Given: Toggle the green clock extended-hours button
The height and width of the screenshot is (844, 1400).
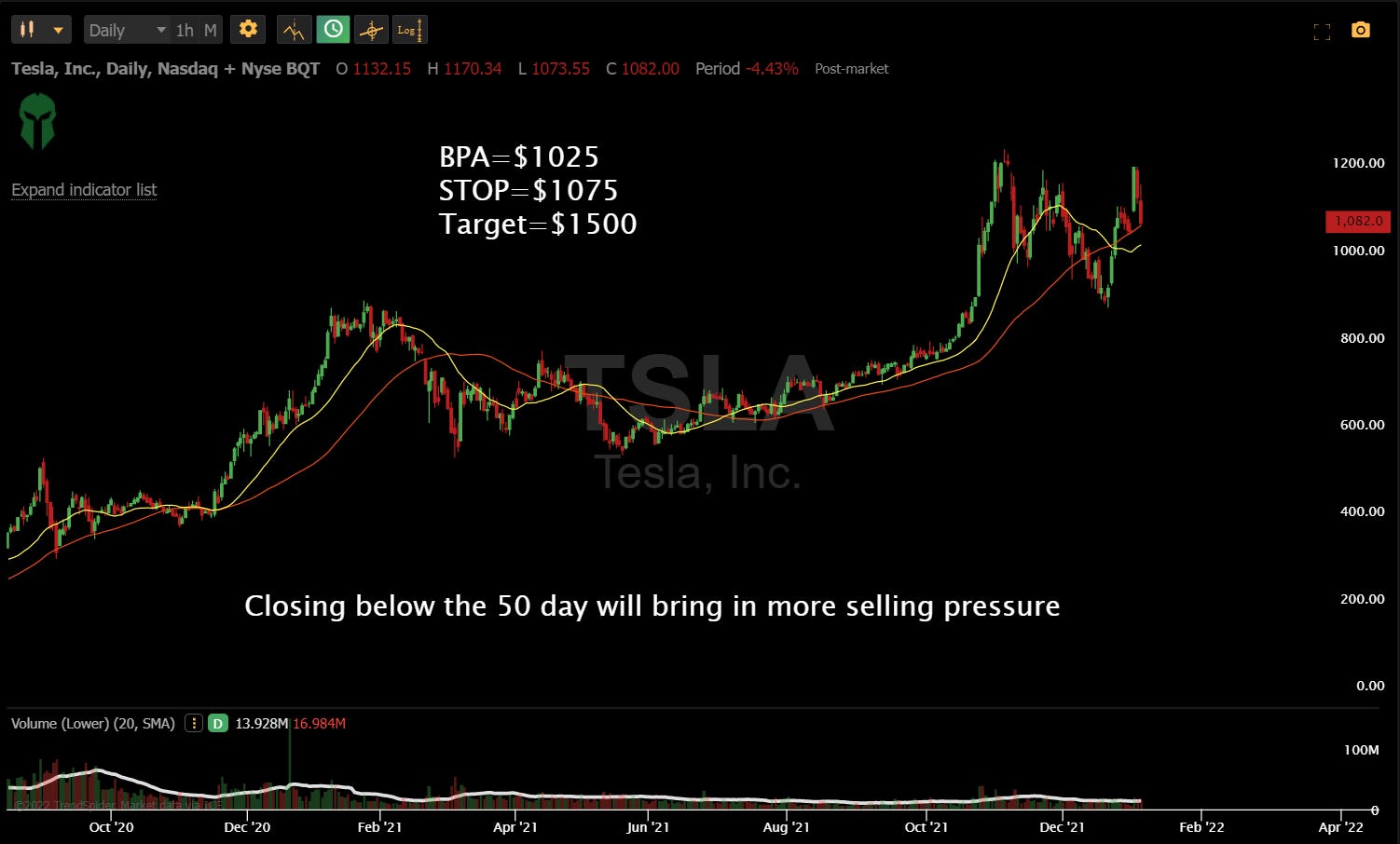Looking at the screenshot, I should 333,30.
